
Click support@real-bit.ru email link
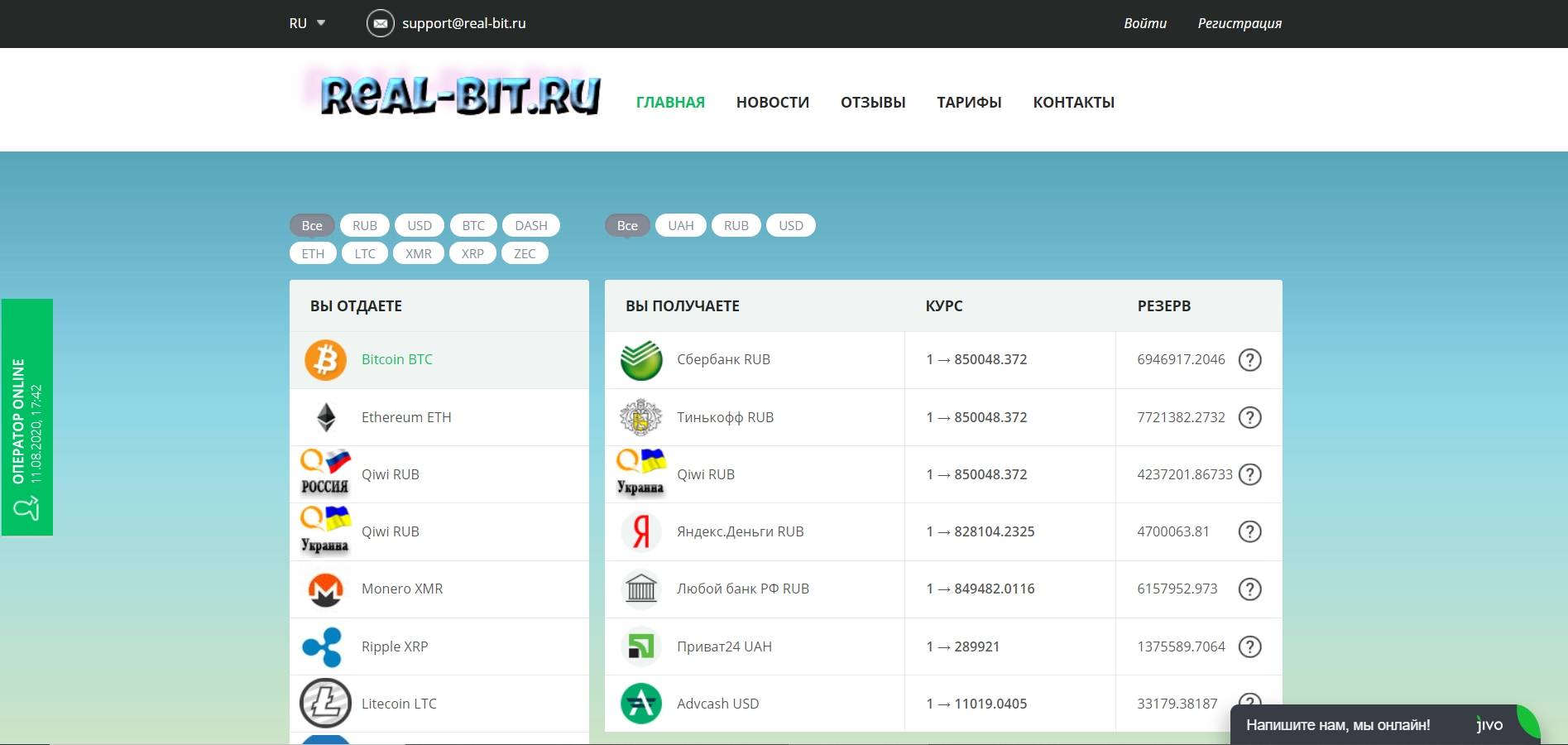(464, 23)
